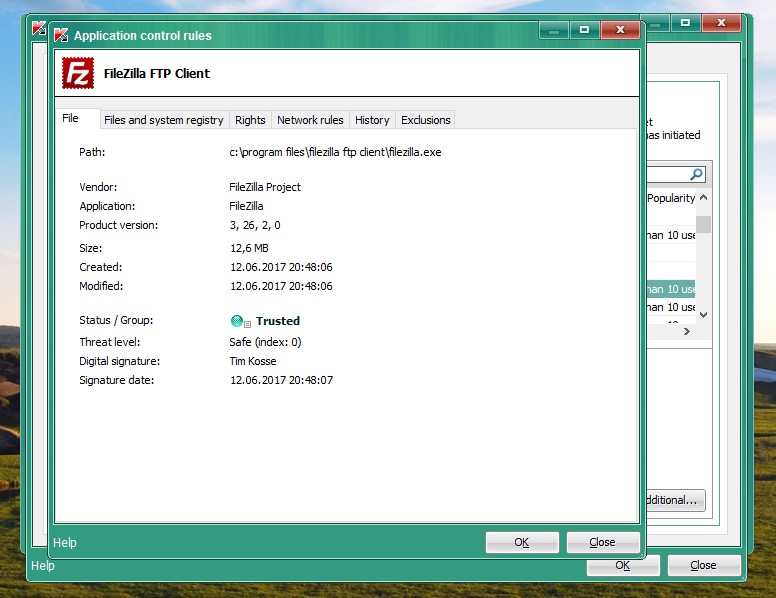Click the FileZilla FTP Client logo icon
The image size is (776, 598).
(78, 73)
